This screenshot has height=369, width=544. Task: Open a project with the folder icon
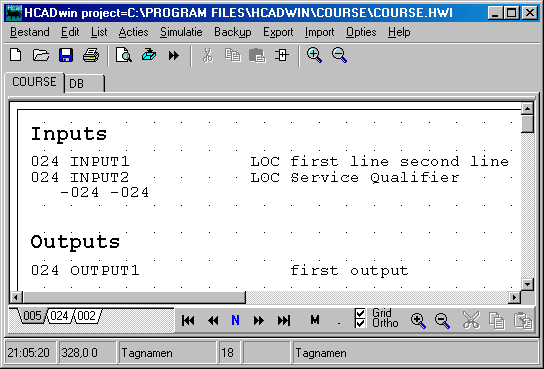(x=41, y=55)
